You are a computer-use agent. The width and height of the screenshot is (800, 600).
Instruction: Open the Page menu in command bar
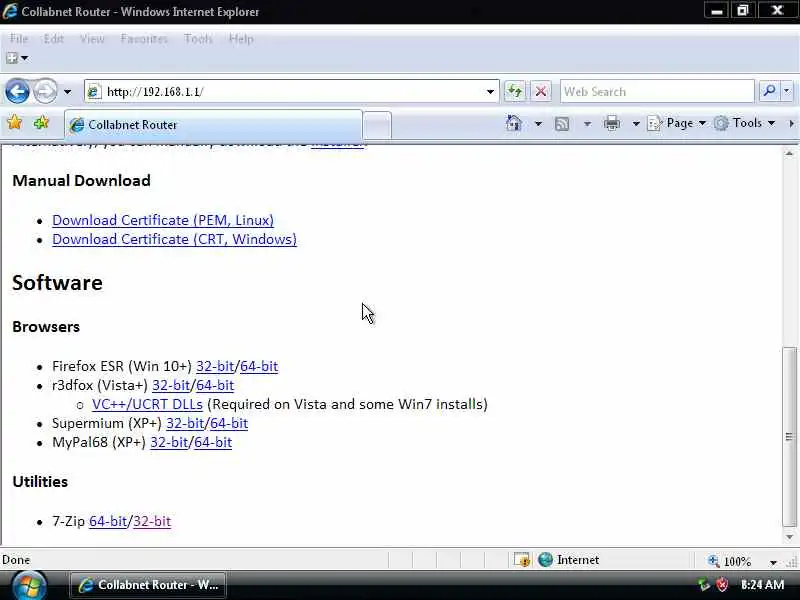pyautogui.click(x=677, y=123)
